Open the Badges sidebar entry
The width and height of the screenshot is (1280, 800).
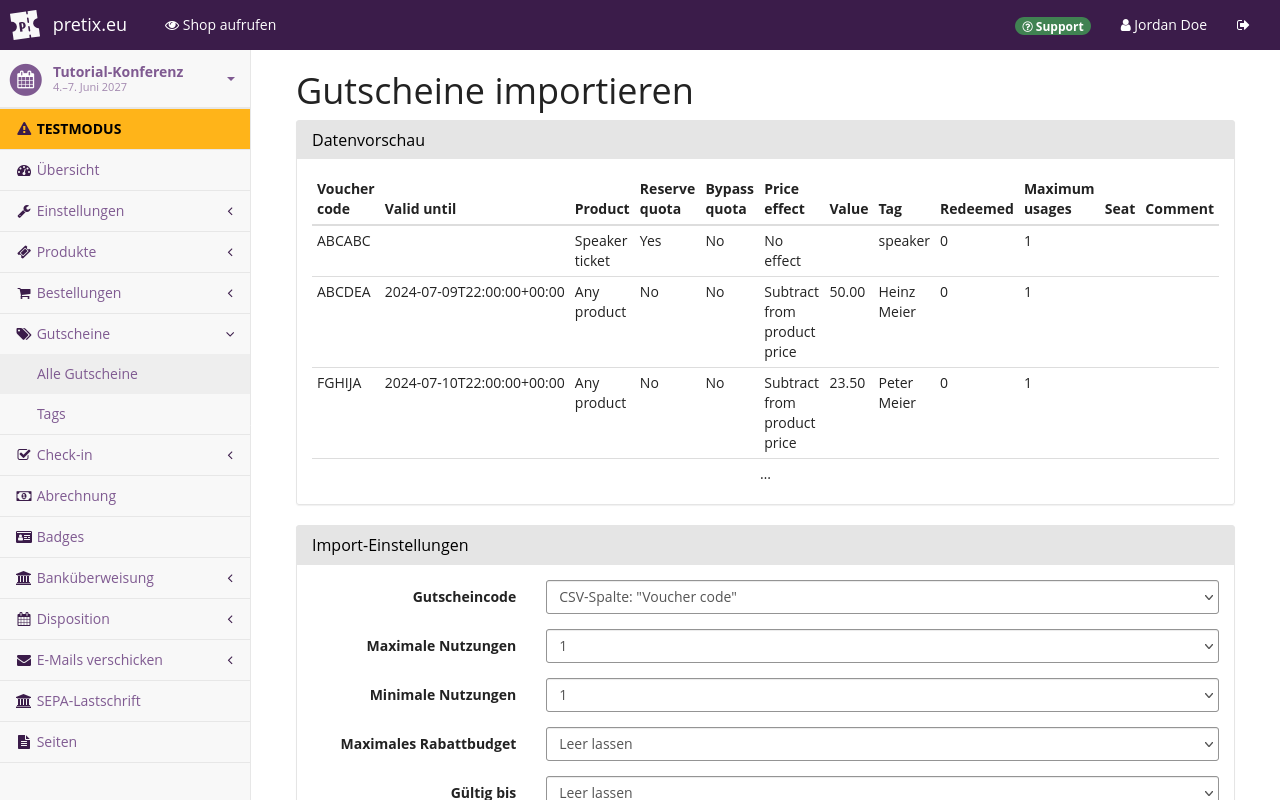click(x=125, y=537)
